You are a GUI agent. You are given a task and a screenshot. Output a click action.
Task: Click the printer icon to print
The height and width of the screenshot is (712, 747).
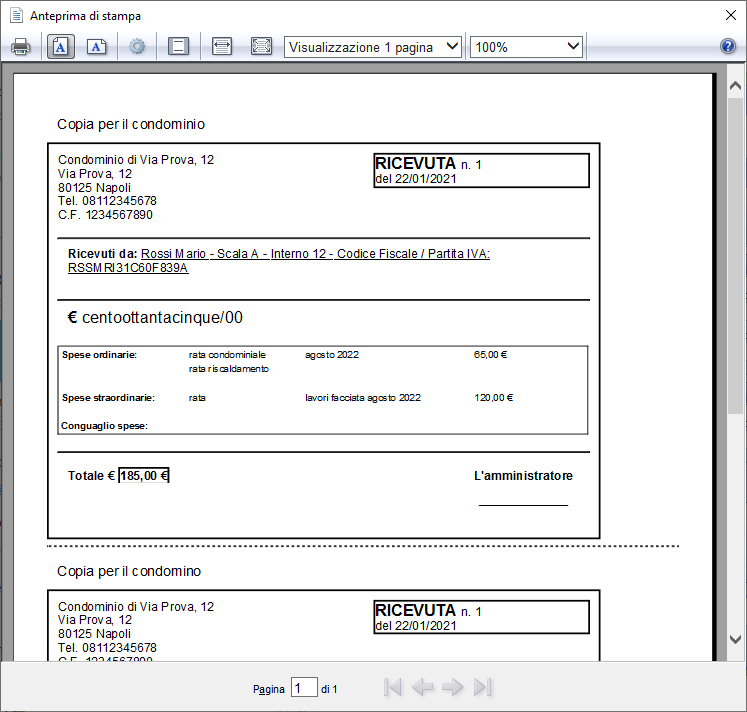point(20,47)
